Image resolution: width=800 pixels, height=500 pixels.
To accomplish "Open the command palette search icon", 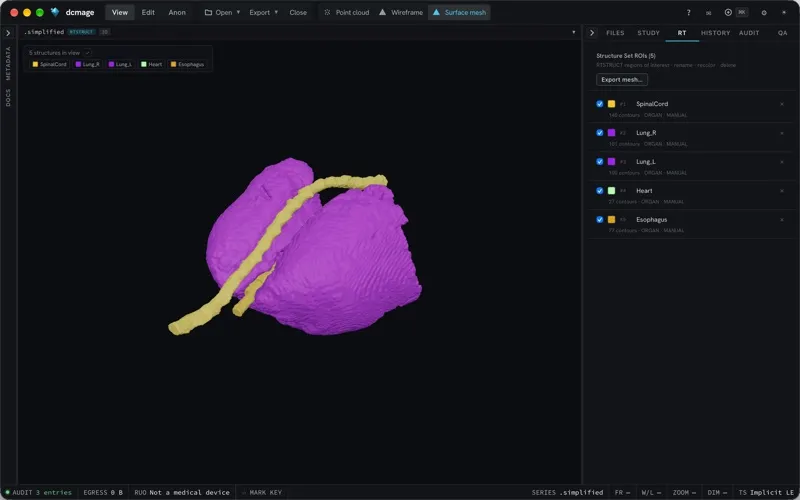I will tap(728, 12).
